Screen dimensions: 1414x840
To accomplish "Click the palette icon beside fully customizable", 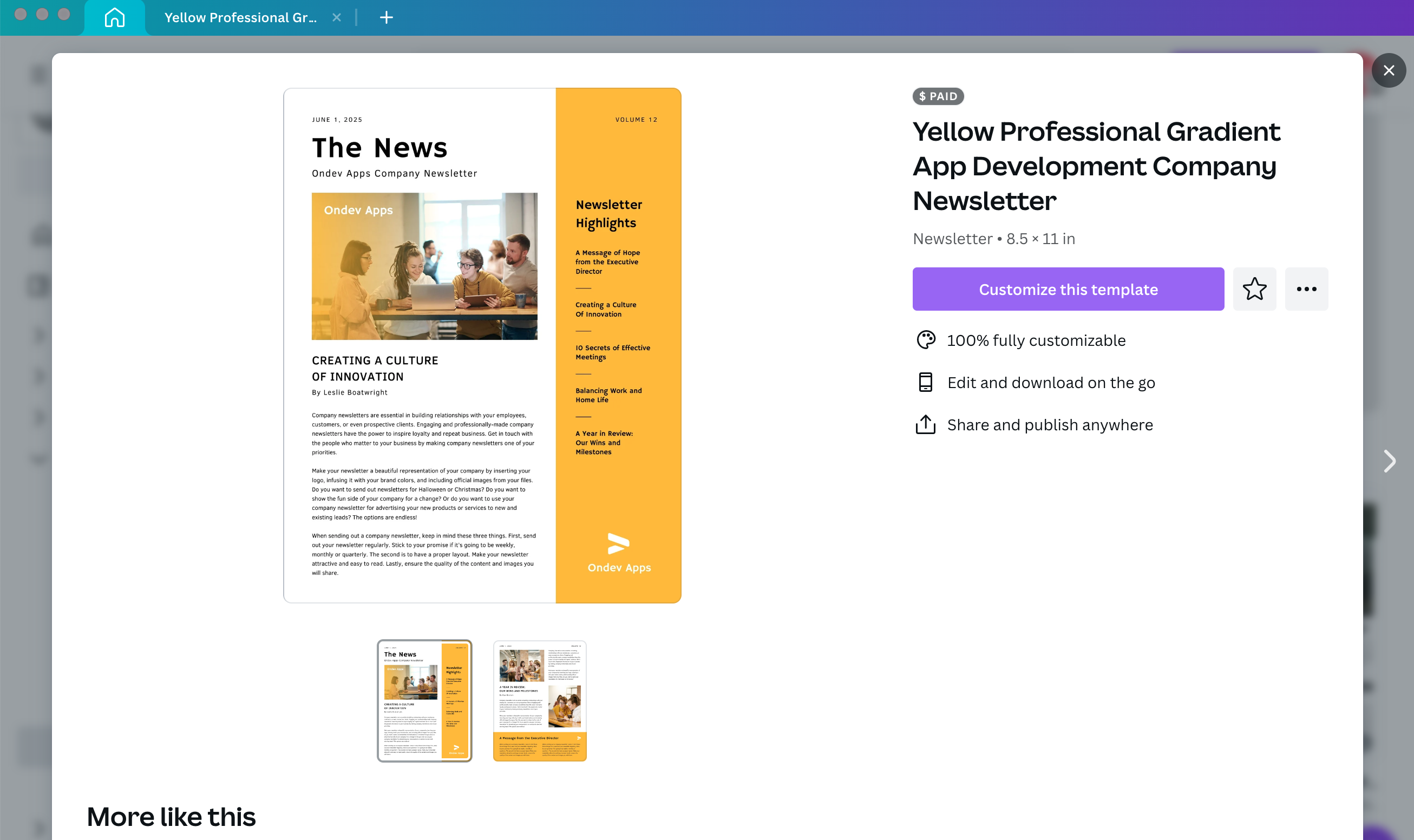I will pos(926,340).
